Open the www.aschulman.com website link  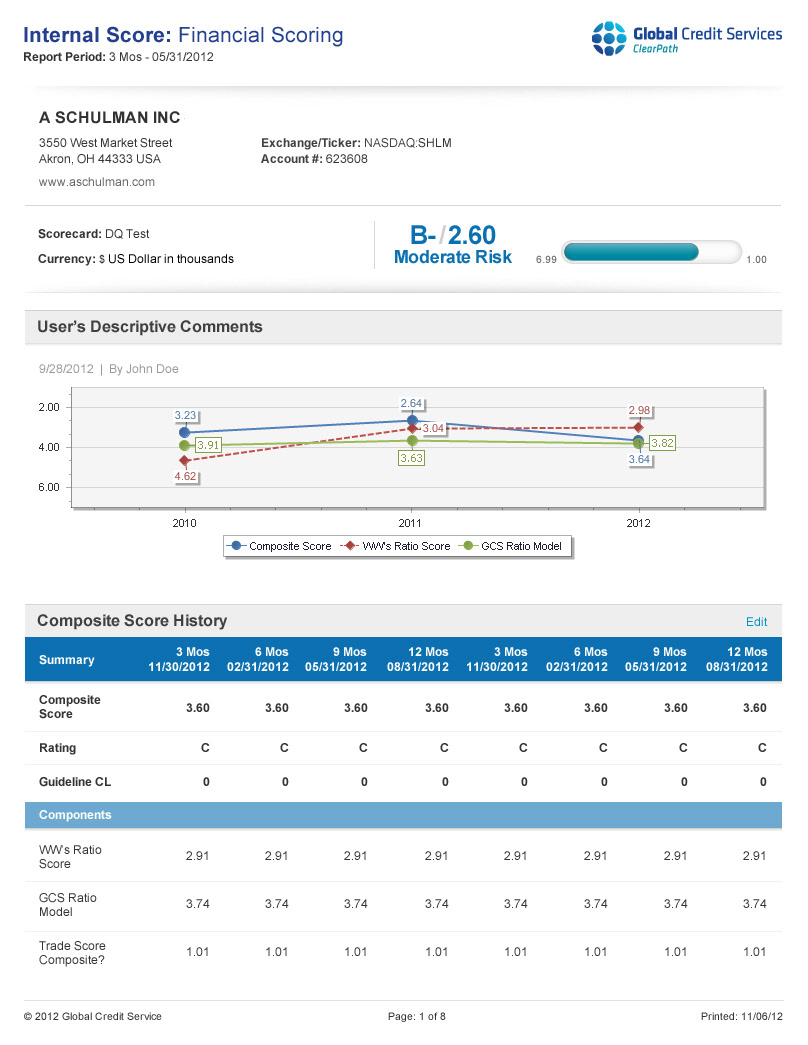(x=96, y=182)
